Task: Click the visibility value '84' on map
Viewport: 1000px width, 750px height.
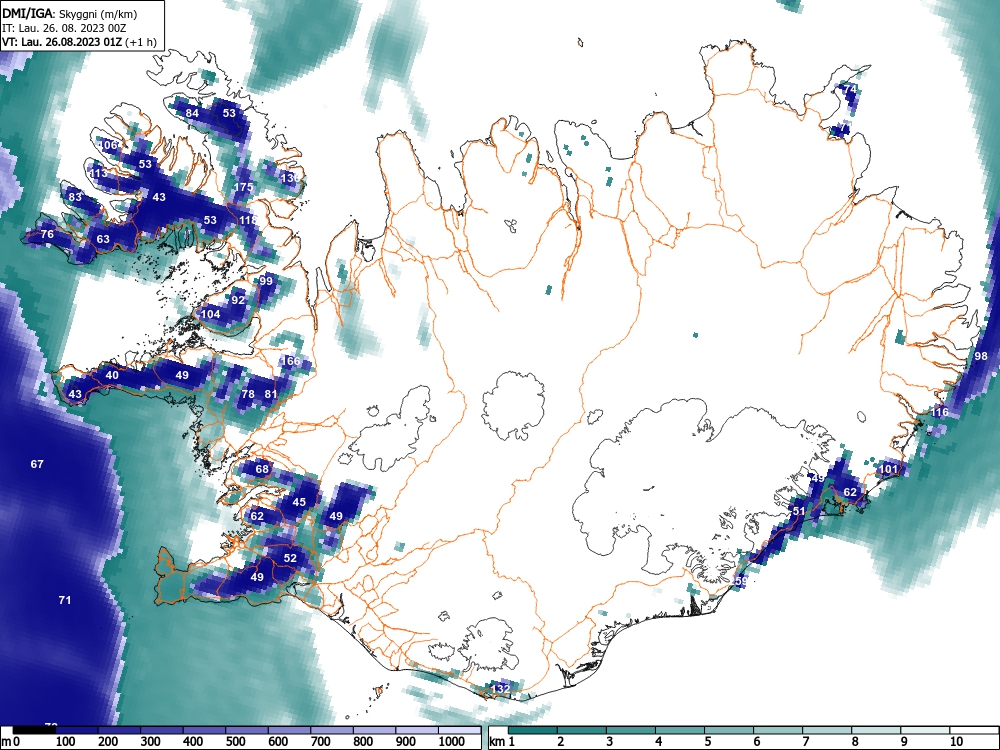Action: point(192,113)
